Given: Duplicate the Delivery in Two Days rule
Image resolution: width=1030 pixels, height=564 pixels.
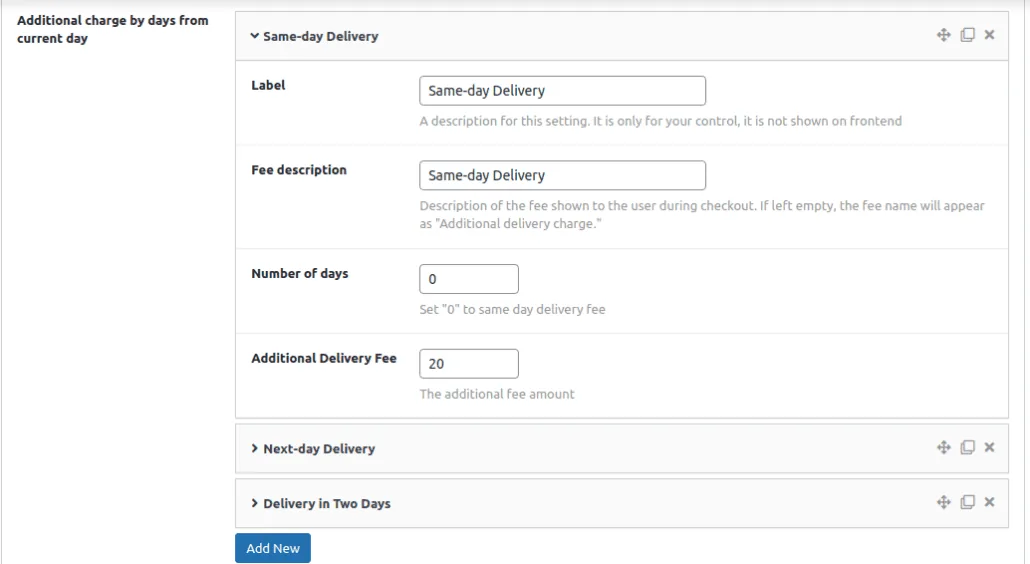Looking at the screenshot, I should coord(968,502).
